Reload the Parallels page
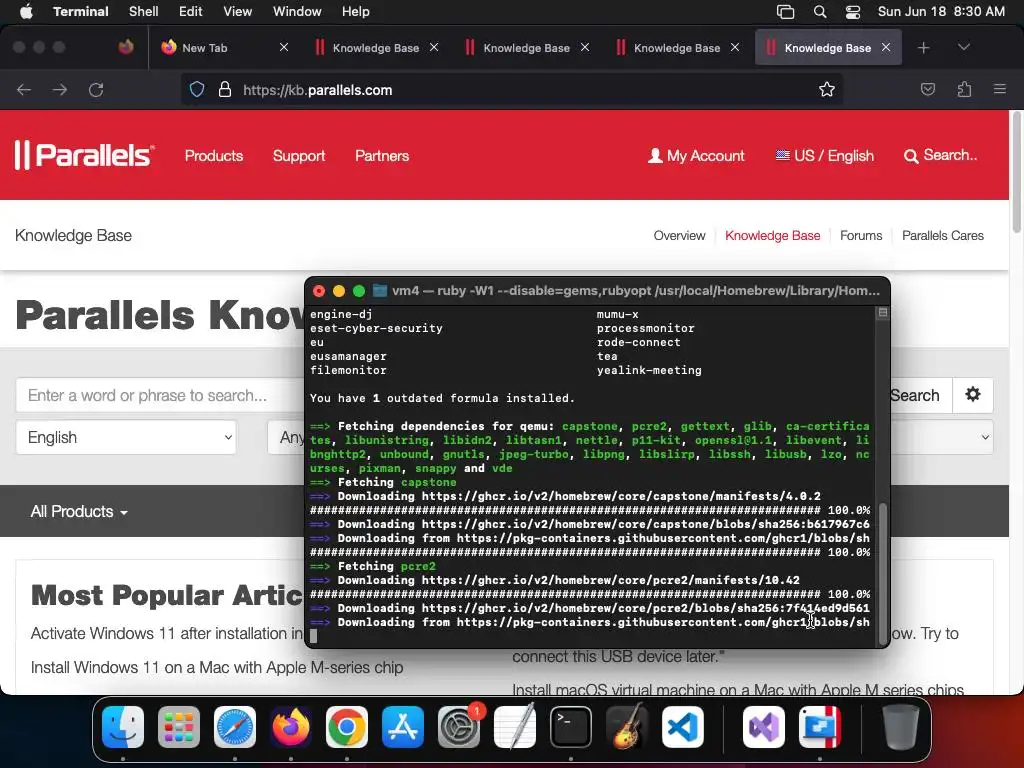The width and height of the screenshot is (1024, 768). tap(96, 90)
